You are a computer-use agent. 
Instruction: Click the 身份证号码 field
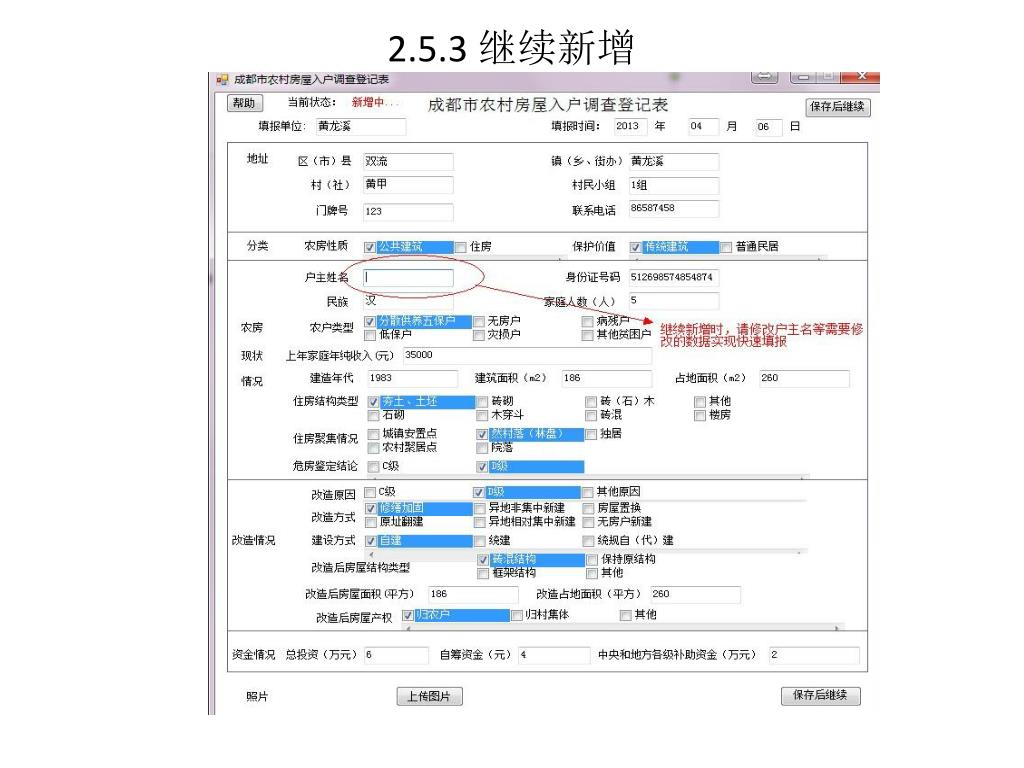674,278
